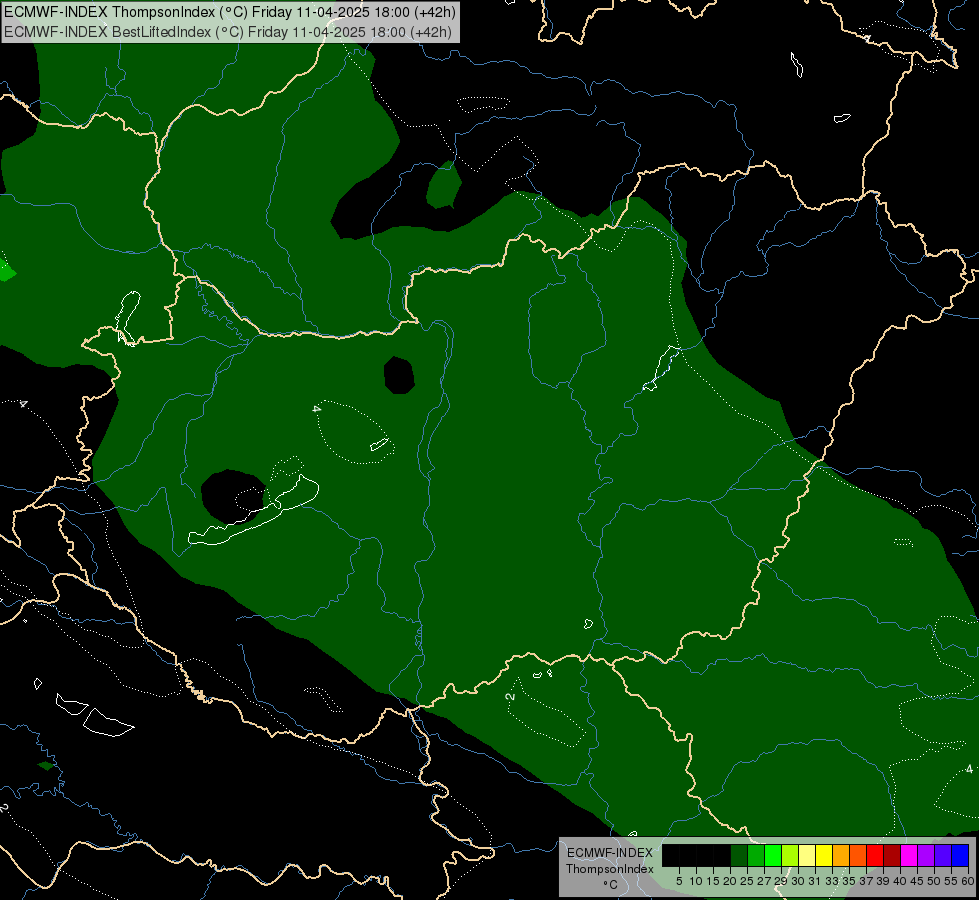Click the bright red 37–39 legend swatch
Viewport: 979px width, 900px height.
[875, 855]
